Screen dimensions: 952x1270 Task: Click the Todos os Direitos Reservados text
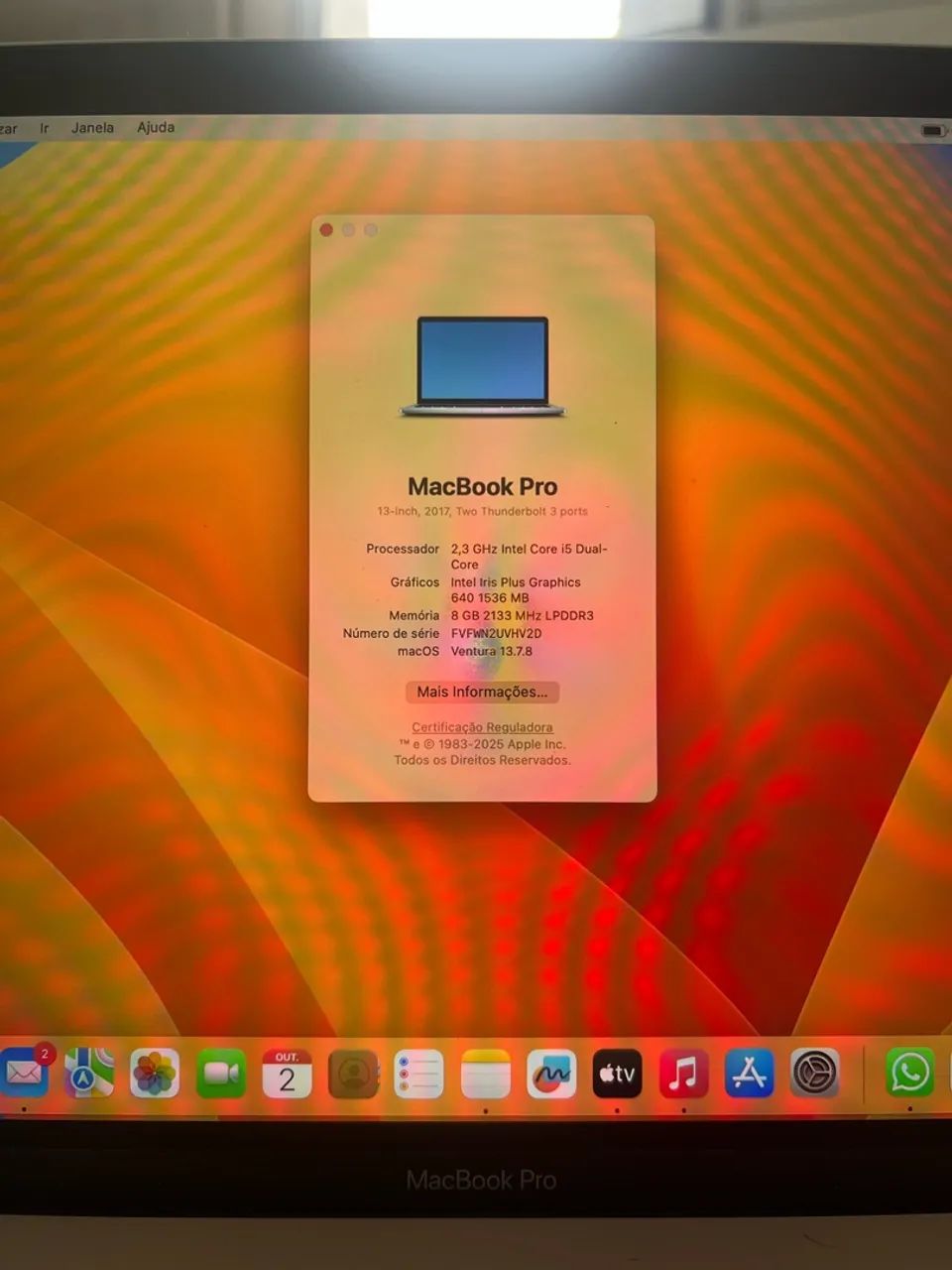[x=482, y=760]
